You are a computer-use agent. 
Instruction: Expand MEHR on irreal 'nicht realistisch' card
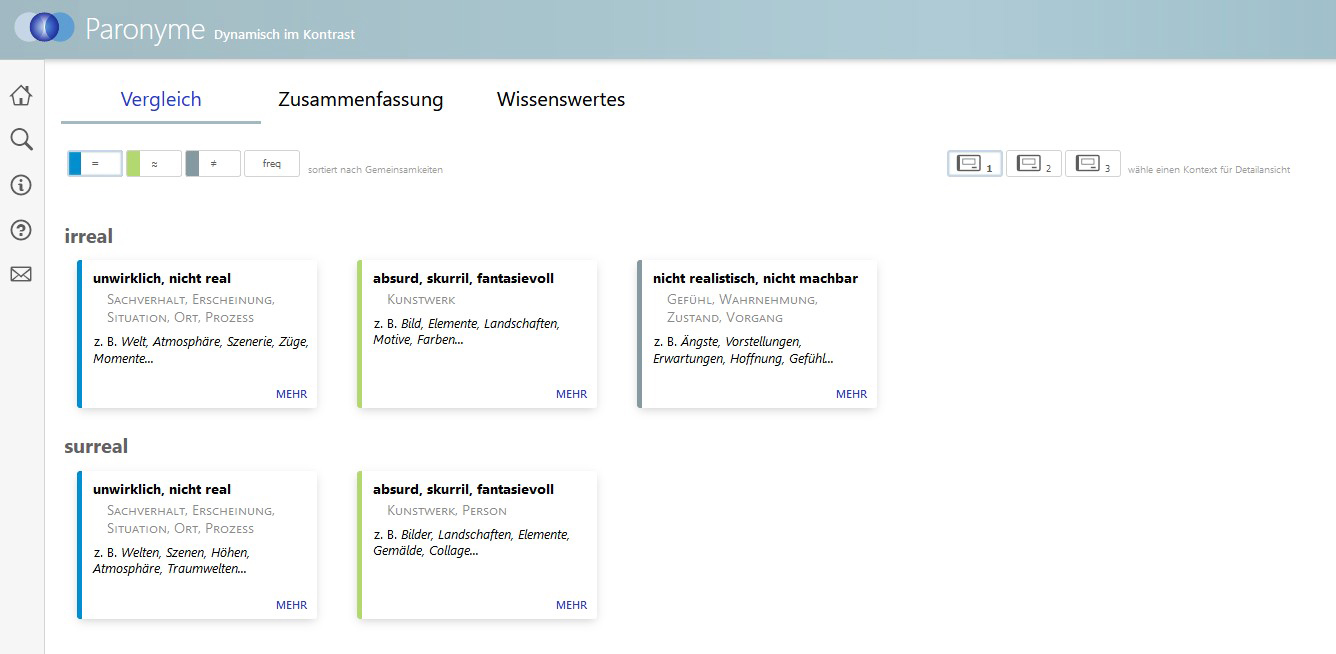(x=851, y=394)
